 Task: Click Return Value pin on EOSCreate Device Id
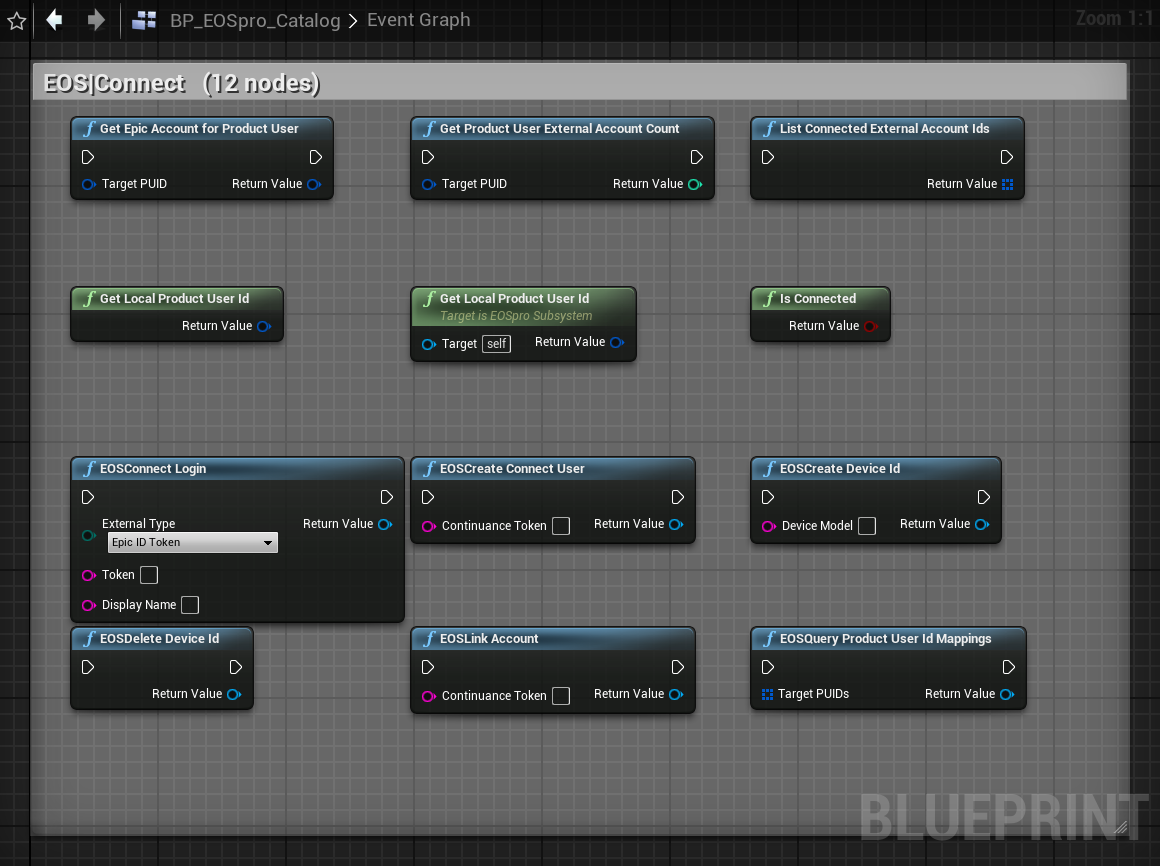982,524
